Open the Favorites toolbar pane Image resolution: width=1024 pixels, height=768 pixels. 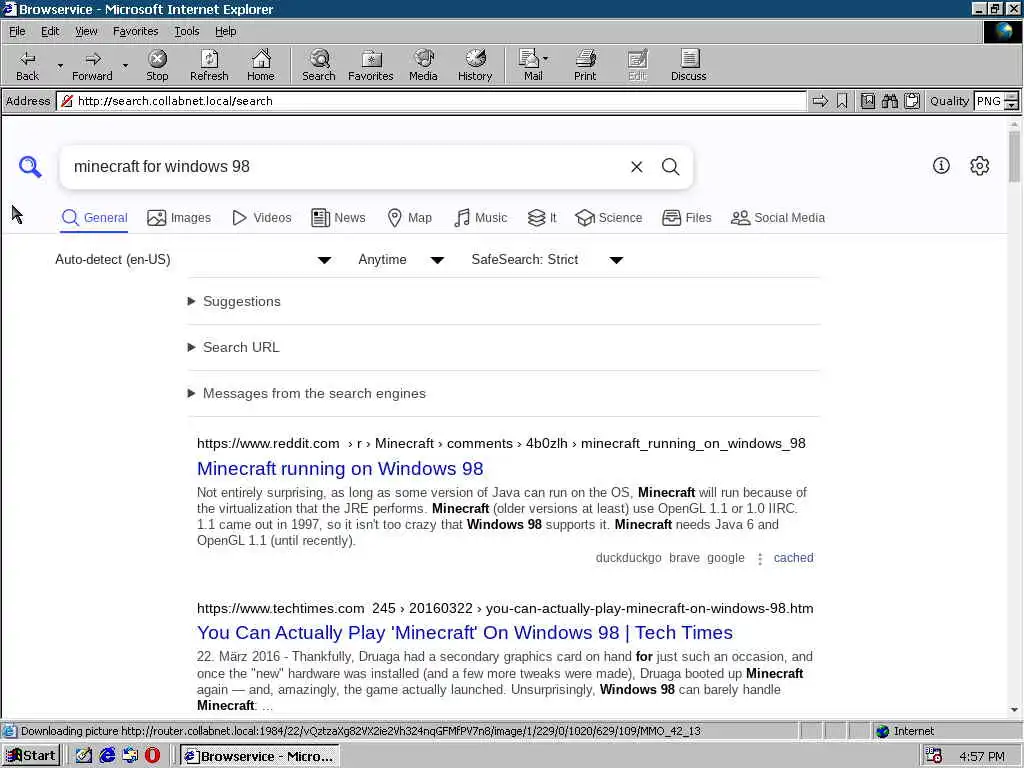371,65
